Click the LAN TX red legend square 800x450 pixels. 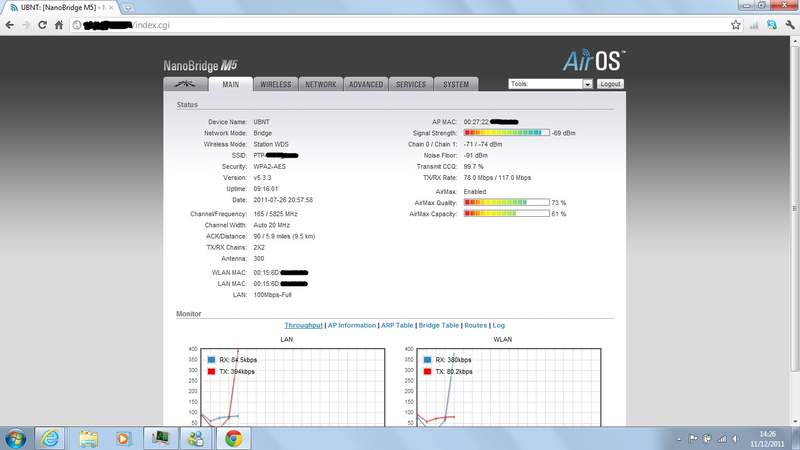coord(211,371)
